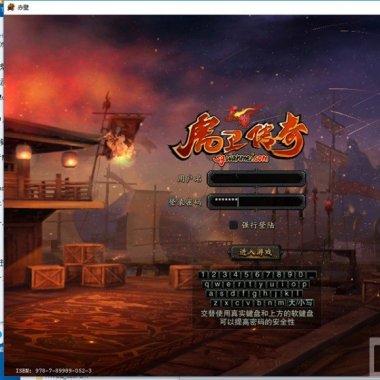Image resolution: width=380 pixels, height=380 pixels.
Task: Tap the 0 key on soft keyboard
Action: (301, 275)
